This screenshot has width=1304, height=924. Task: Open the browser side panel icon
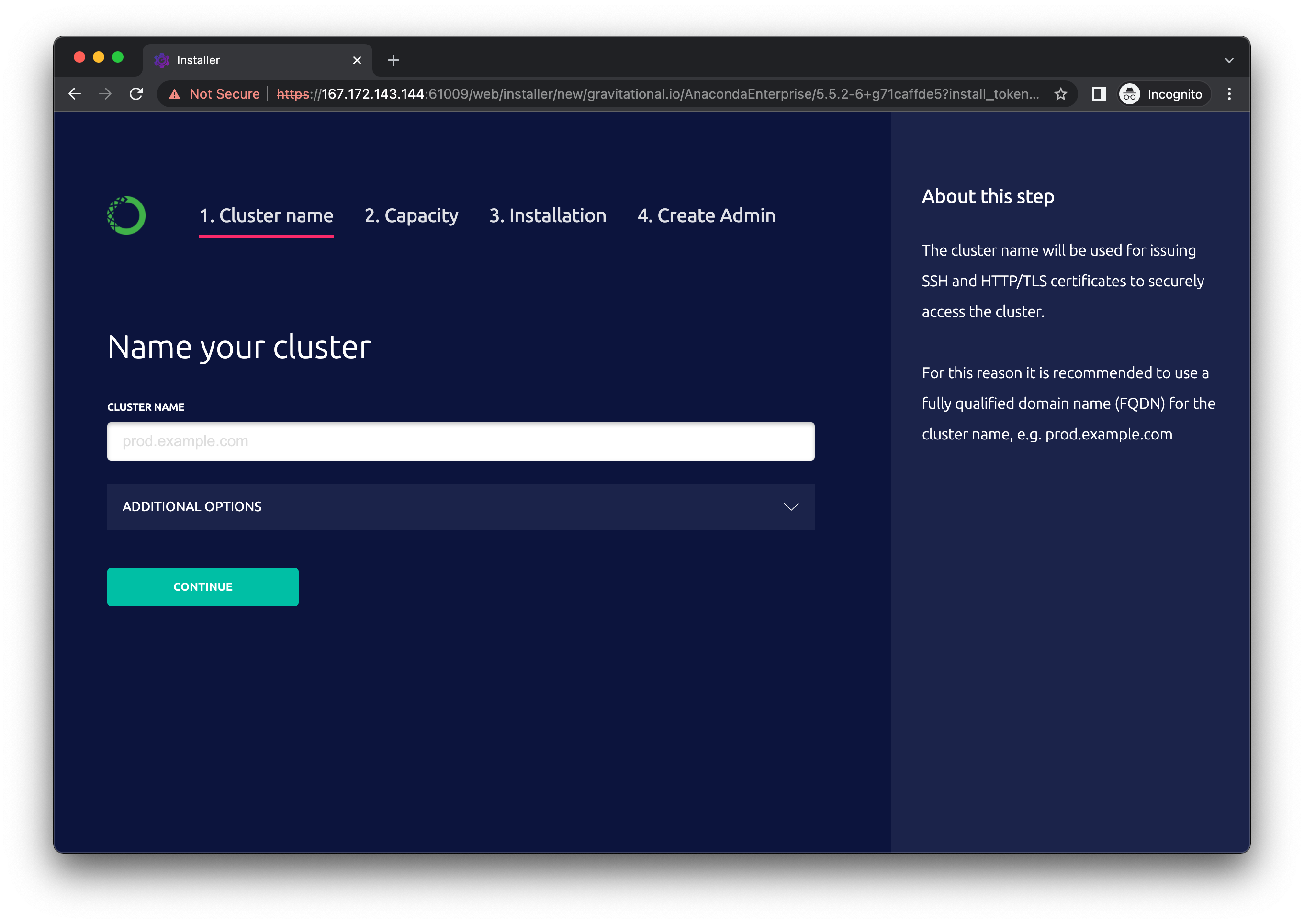coord(1099,94)
